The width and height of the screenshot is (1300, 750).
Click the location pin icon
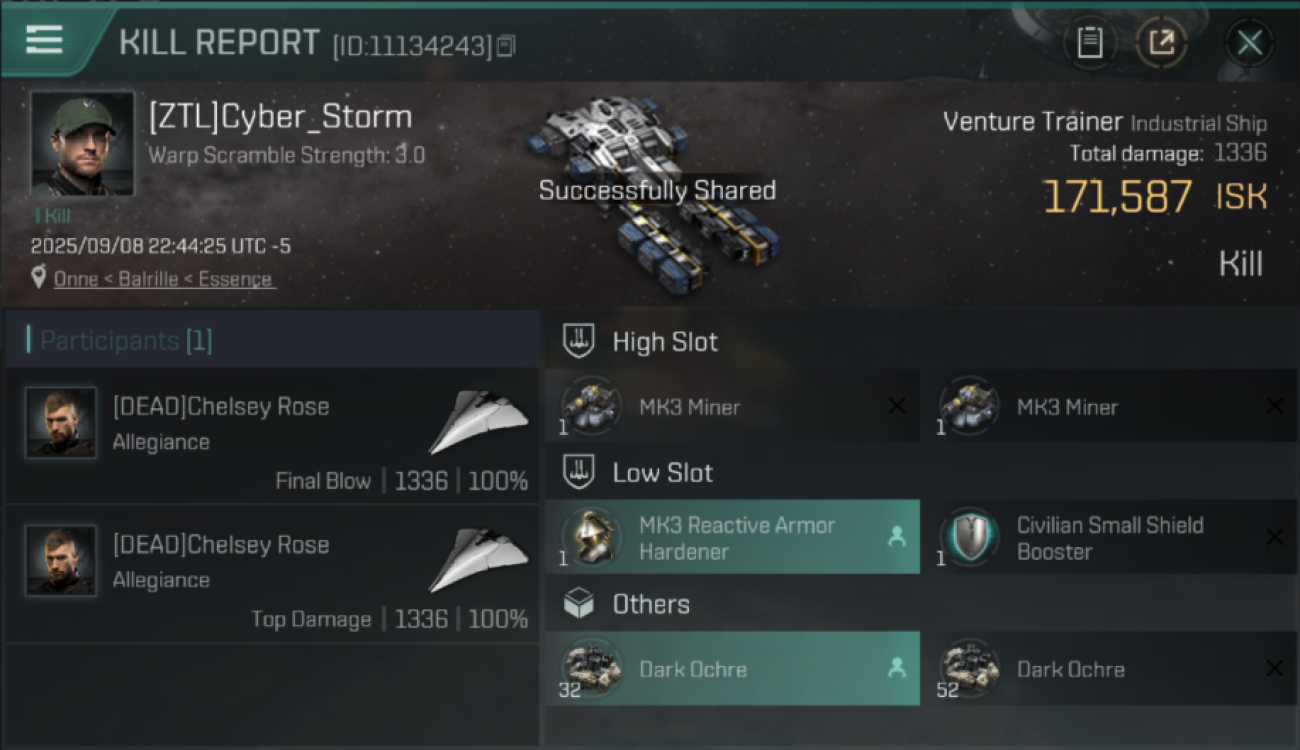(39, 278)
